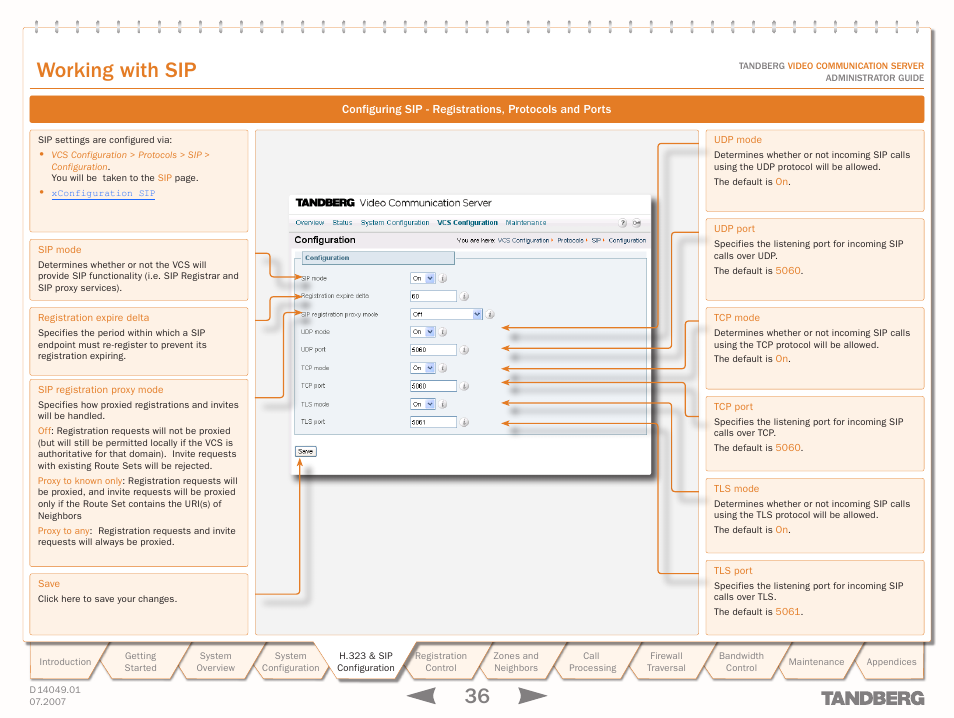The height and width of the screenshot is (718, 954).
Task: Open the Zones and Neighbors tab
Action: pyautogui.click(x=516, y=662)
